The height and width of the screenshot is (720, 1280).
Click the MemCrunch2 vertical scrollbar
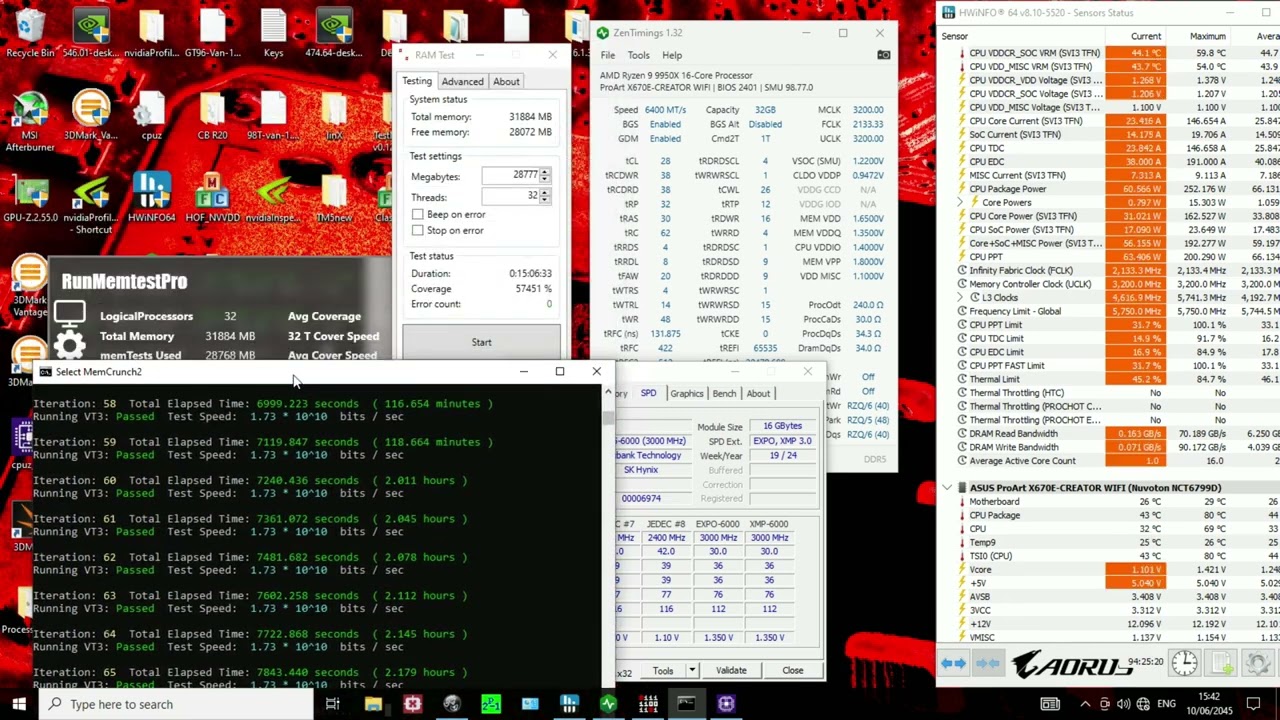[608, 535]
